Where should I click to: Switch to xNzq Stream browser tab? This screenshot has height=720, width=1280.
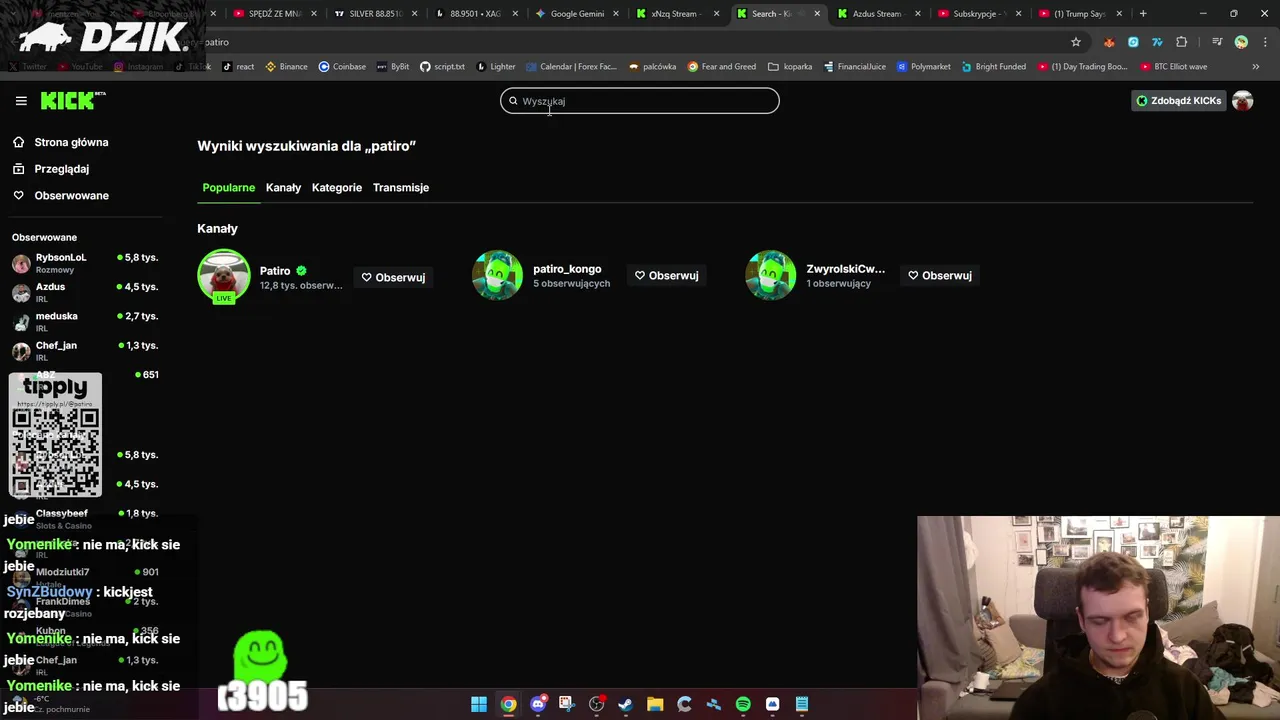(x=675, y=14)
